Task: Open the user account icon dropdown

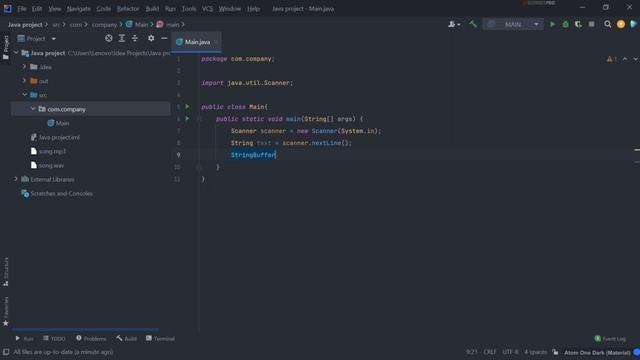Action: pyautogui.click(x=454, y=24)
